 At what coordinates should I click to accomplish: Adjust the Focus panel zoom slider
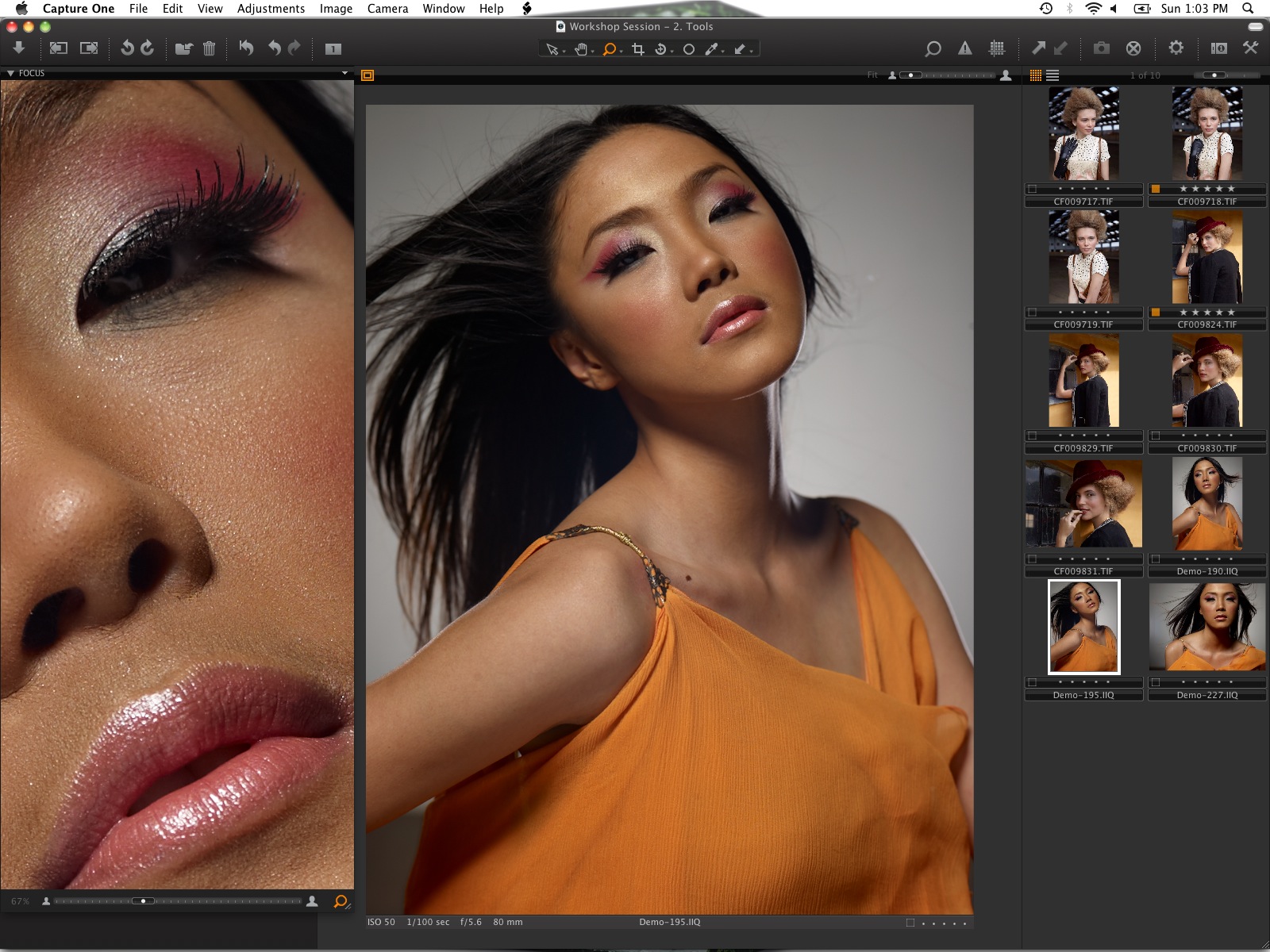[x=143, y=900]
